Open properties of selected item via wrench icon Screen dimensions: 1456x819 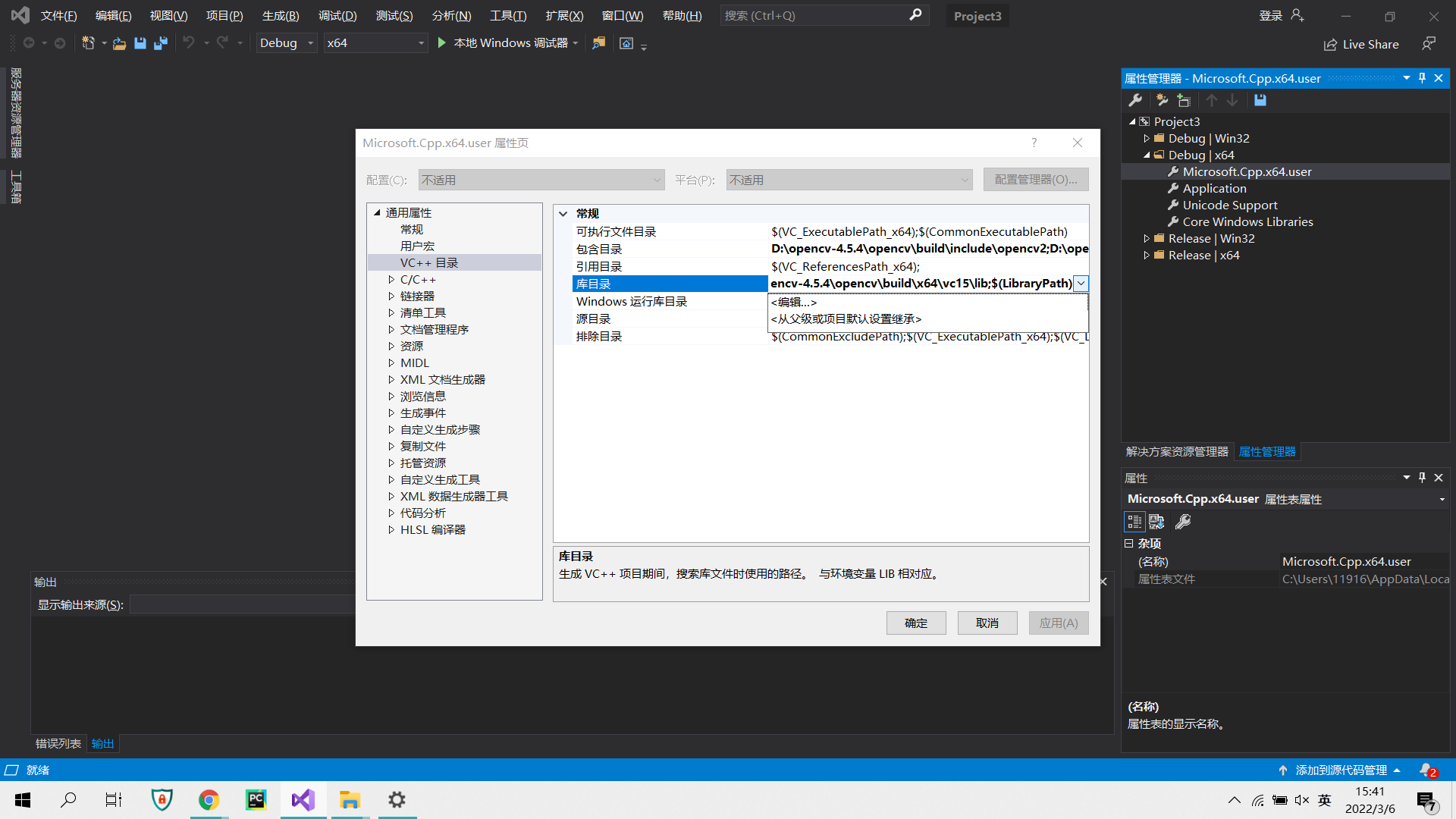[x=1135, y=100]
